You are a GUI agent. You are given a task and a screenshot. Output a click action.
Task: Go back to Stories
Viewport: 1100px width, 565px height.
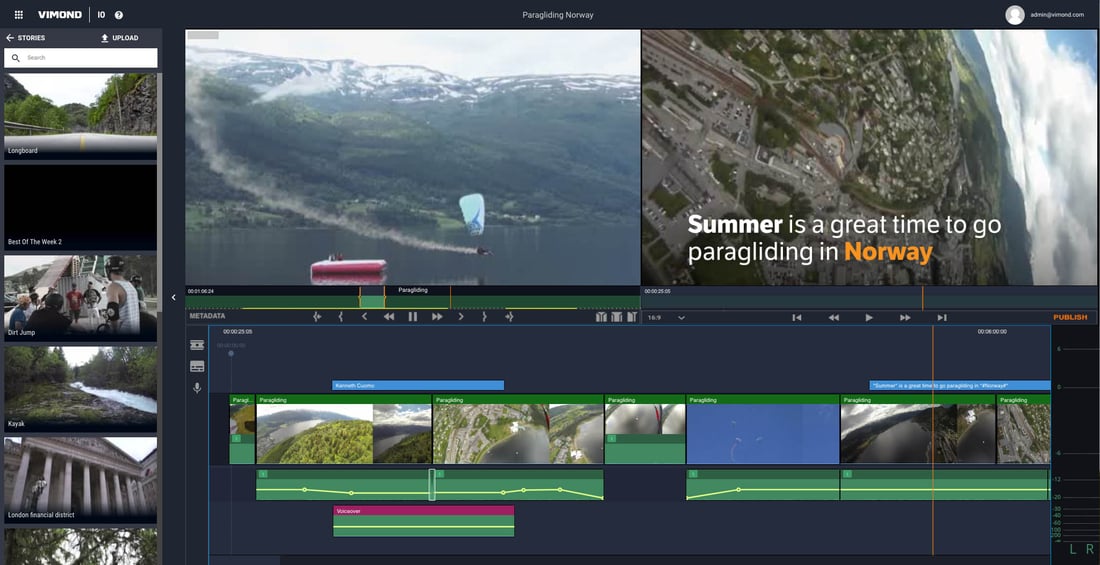click(25, 38)
